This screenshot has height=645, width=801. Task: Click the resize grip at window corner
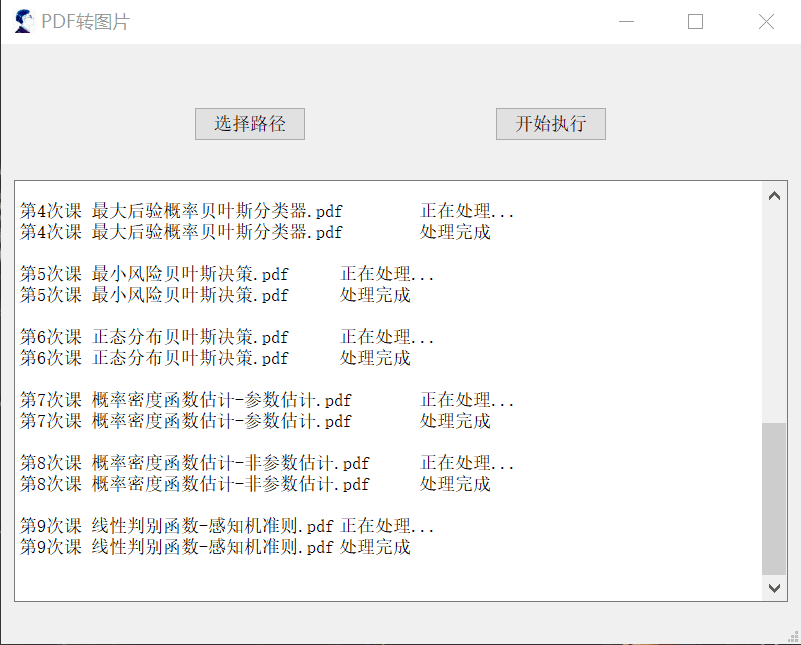point(793,637)
